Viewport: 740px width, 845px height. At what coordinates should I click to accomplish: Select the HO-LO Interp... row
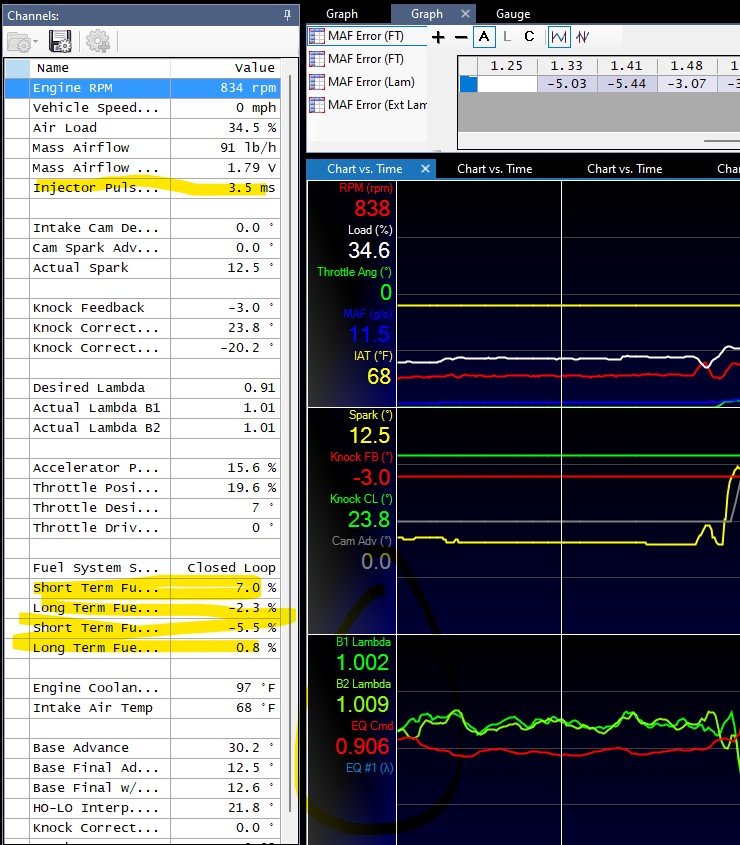tap(143, 808)
